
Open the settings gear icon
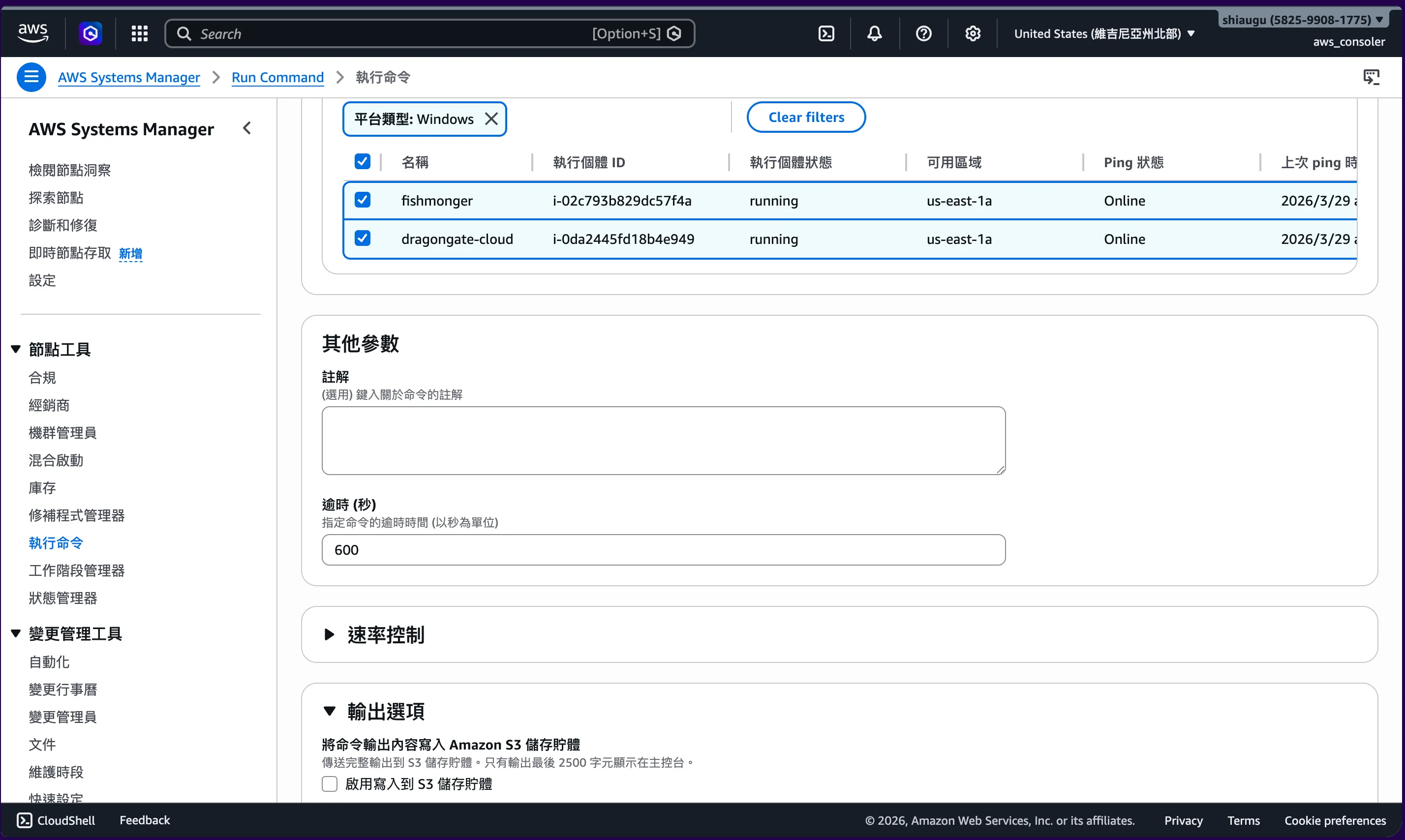(973, 33)
